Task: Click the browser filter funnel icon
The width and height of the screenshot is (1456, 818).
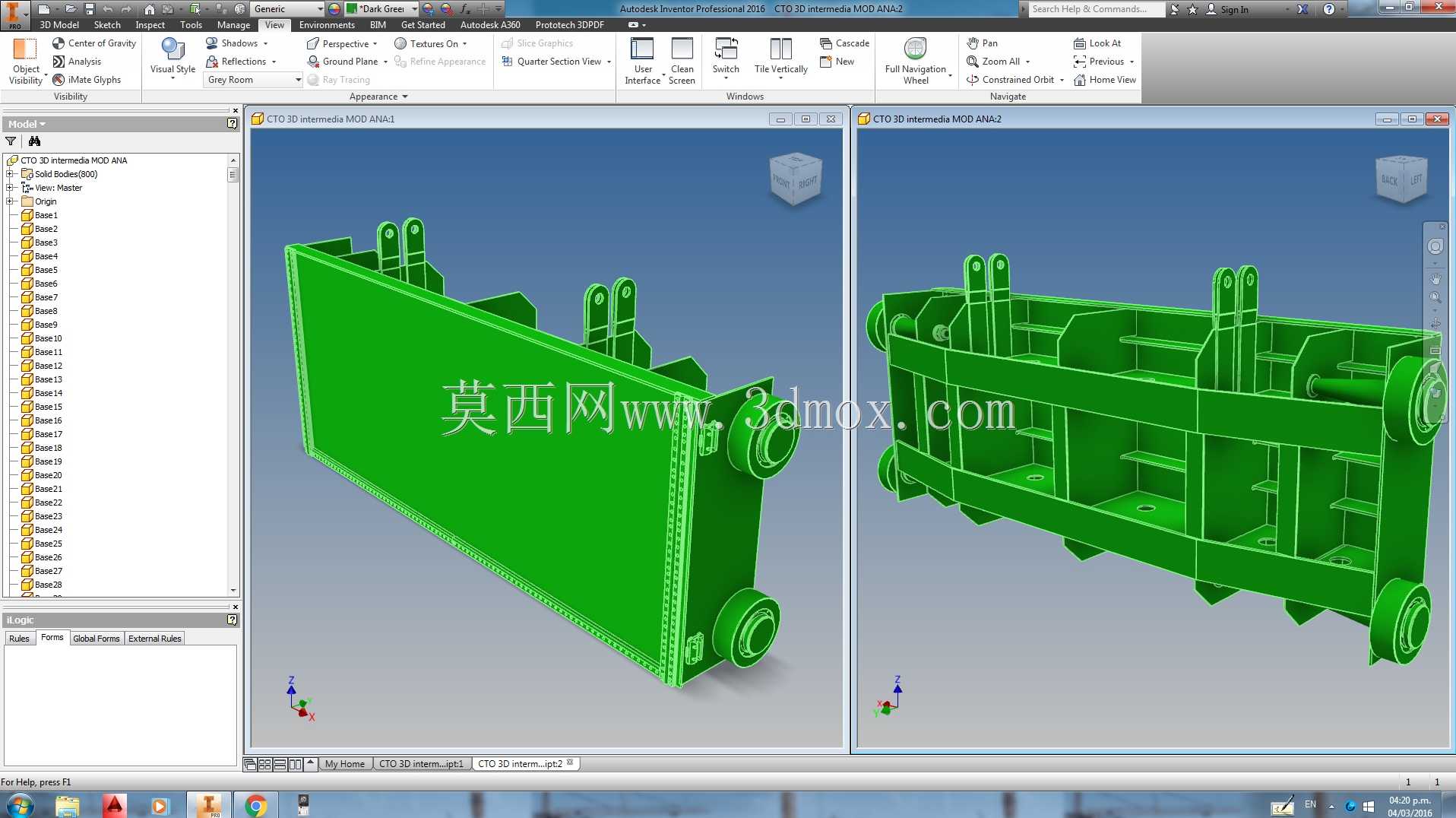Action: [x=11, y=141]
